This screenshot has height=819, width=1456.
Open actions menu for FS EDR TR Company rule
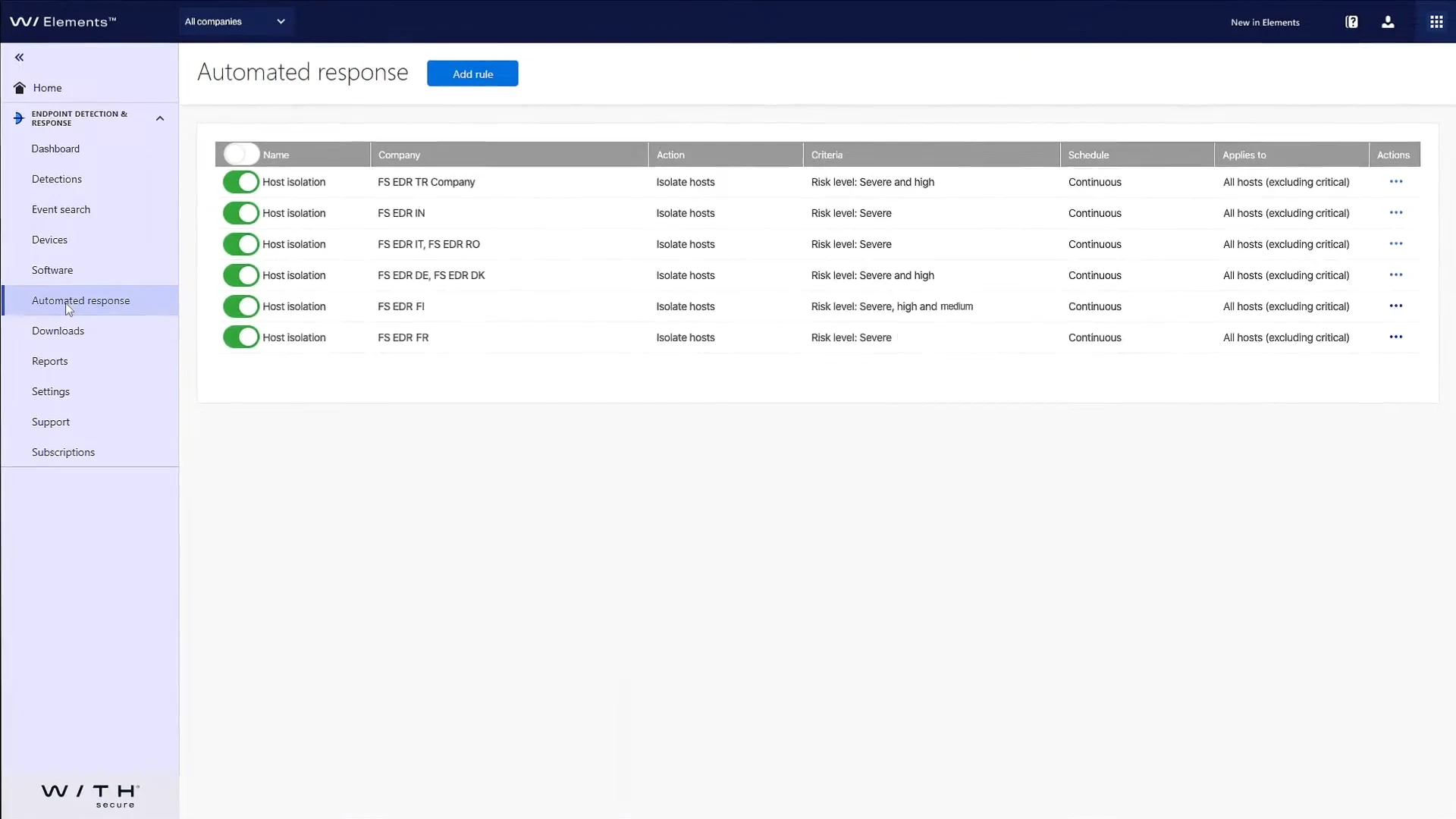(x=1396, y=182)
